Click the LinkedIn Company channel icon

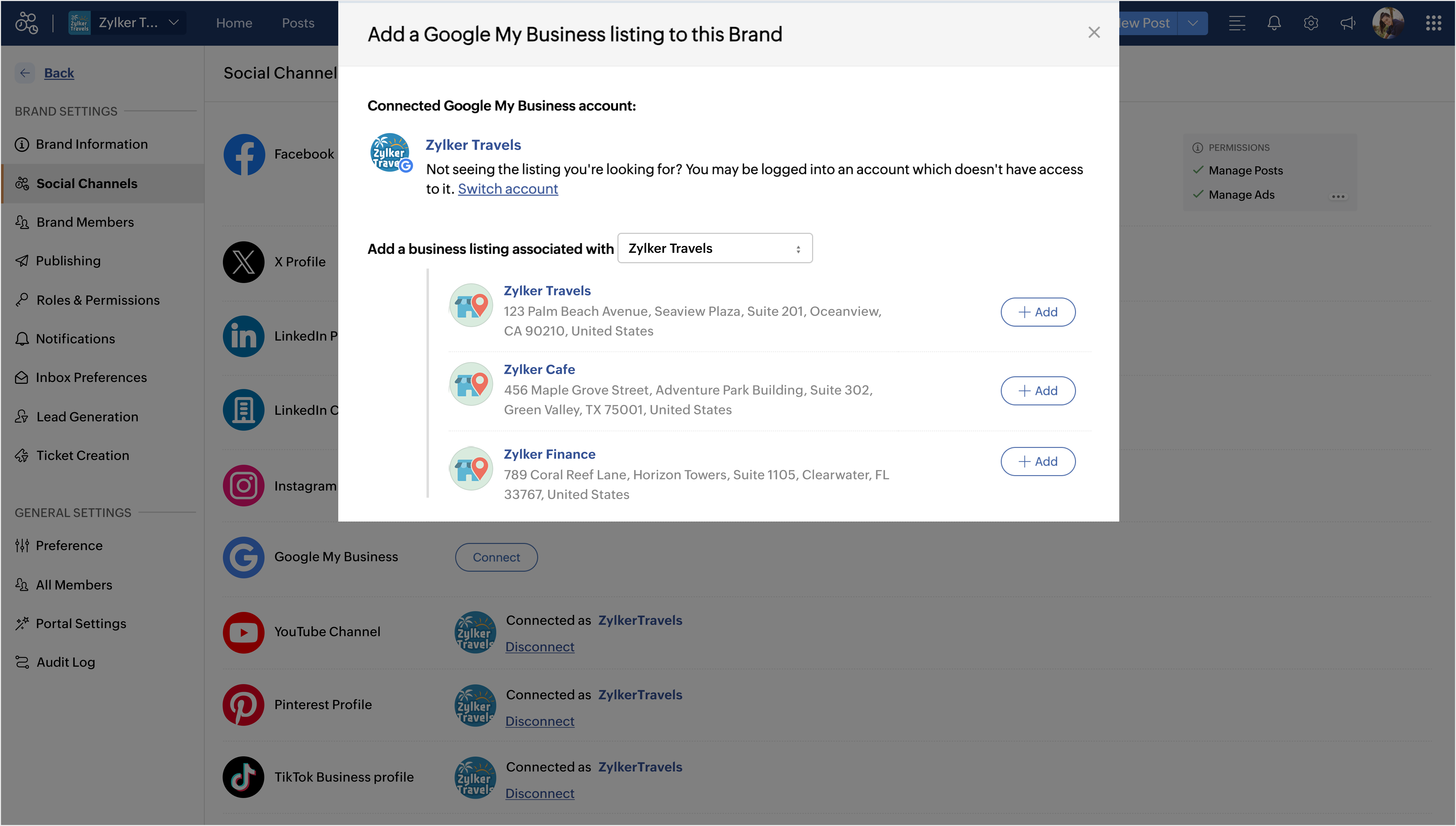click(x=244, y=410)
